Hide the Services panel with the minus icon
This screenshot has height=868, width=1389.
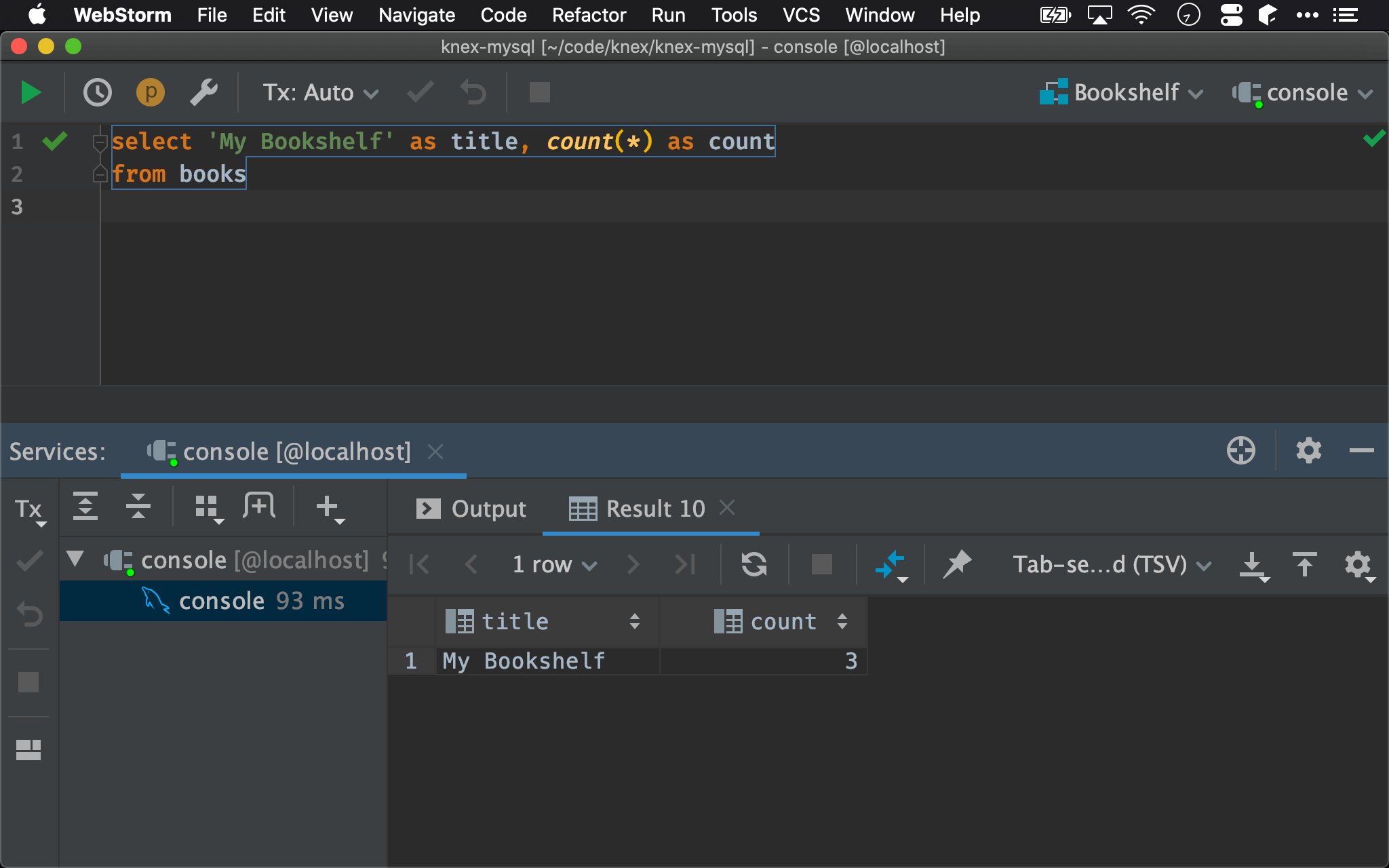1362,451
